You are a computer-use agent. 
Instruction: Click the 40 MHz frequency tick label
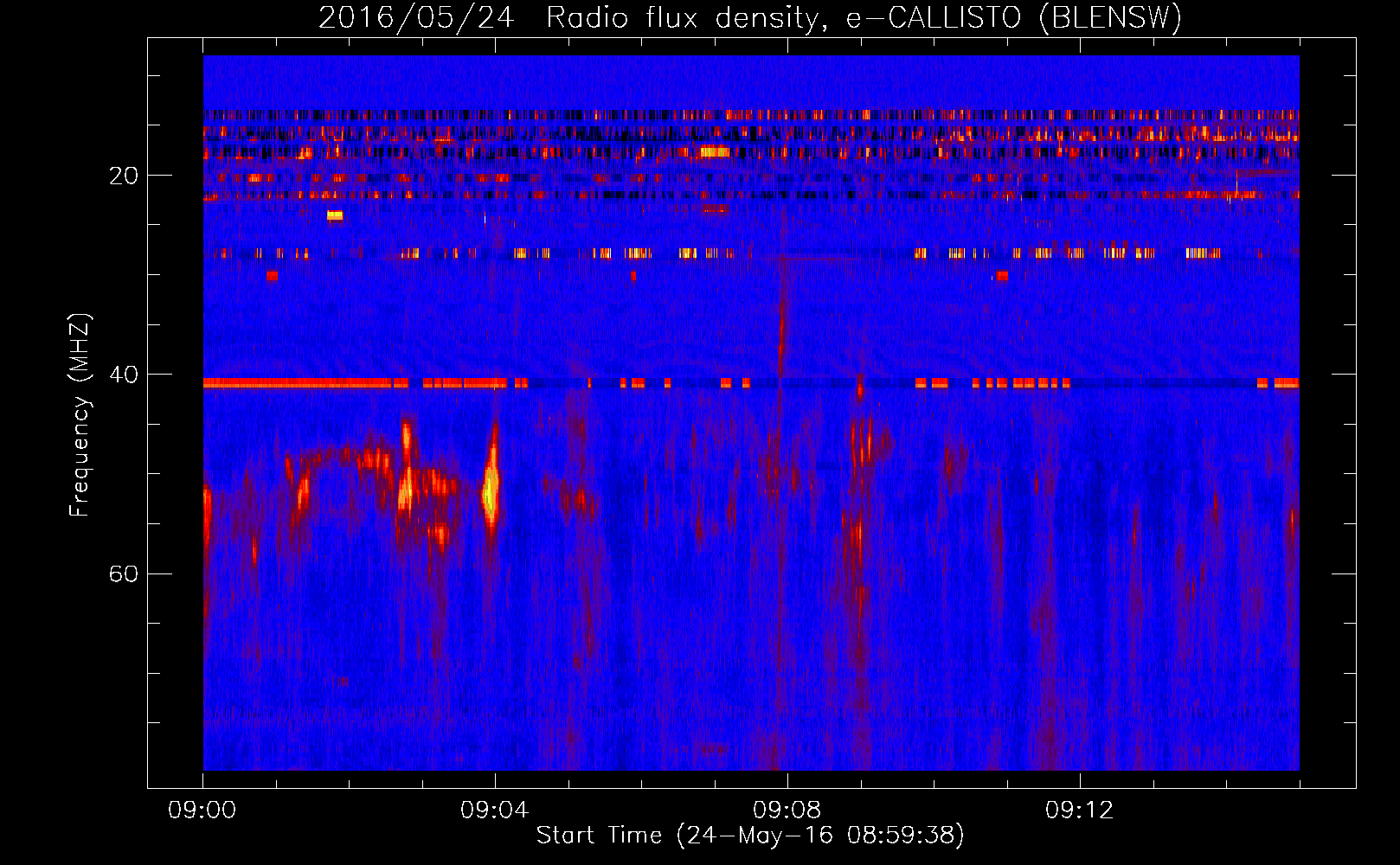(x=124, y=375)
